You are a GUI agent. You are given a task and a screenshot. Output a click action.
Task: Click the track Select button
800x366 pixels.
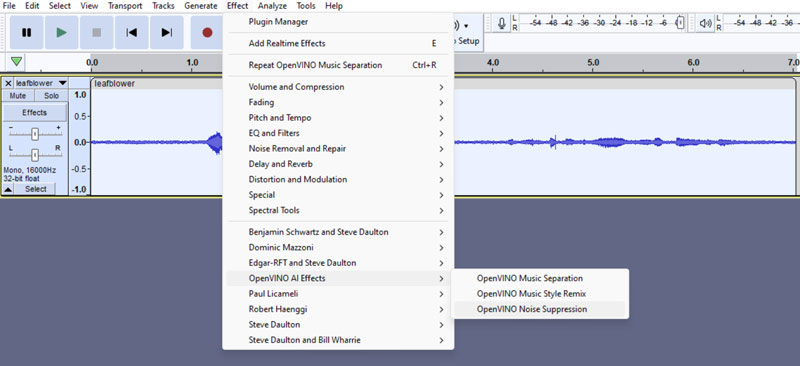(x=35, y=189)
